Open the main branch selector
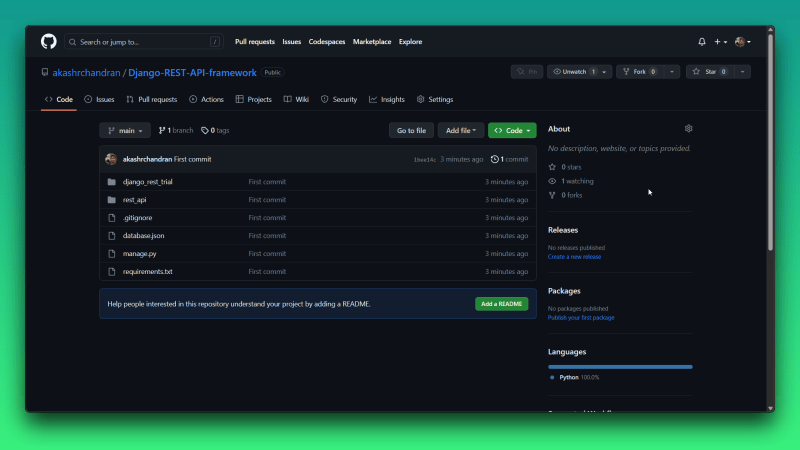 [125, 131]
